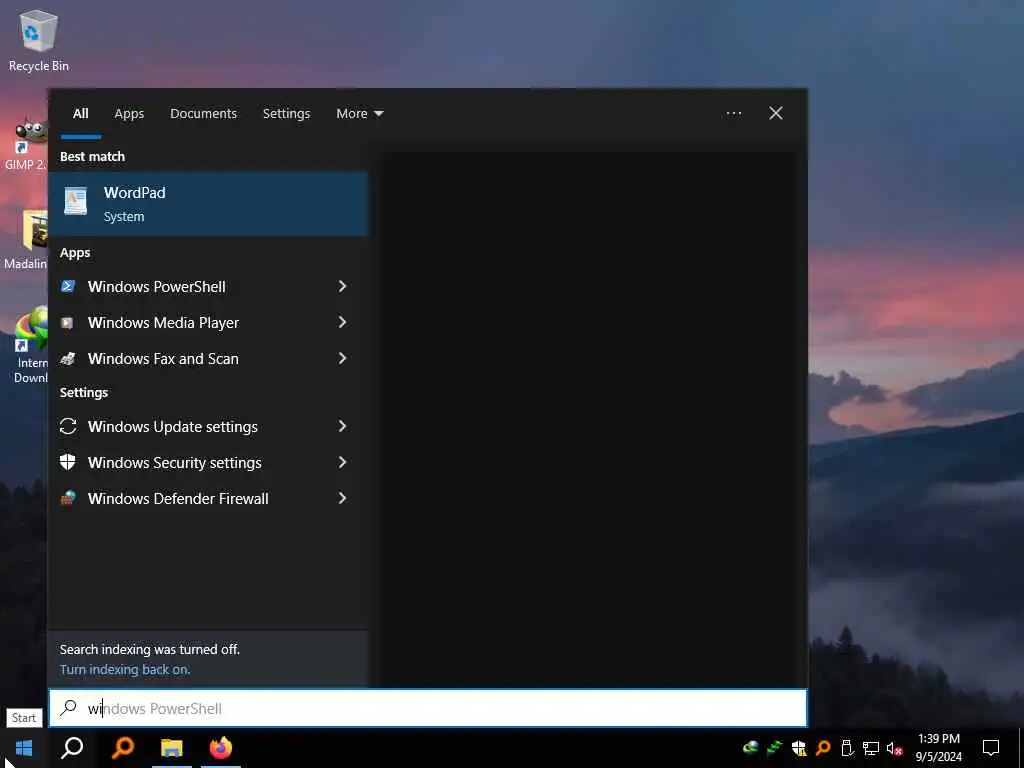Switch to the Documents search tab
This screenshot has height=768, width=1024.
[x=203, y=113]
